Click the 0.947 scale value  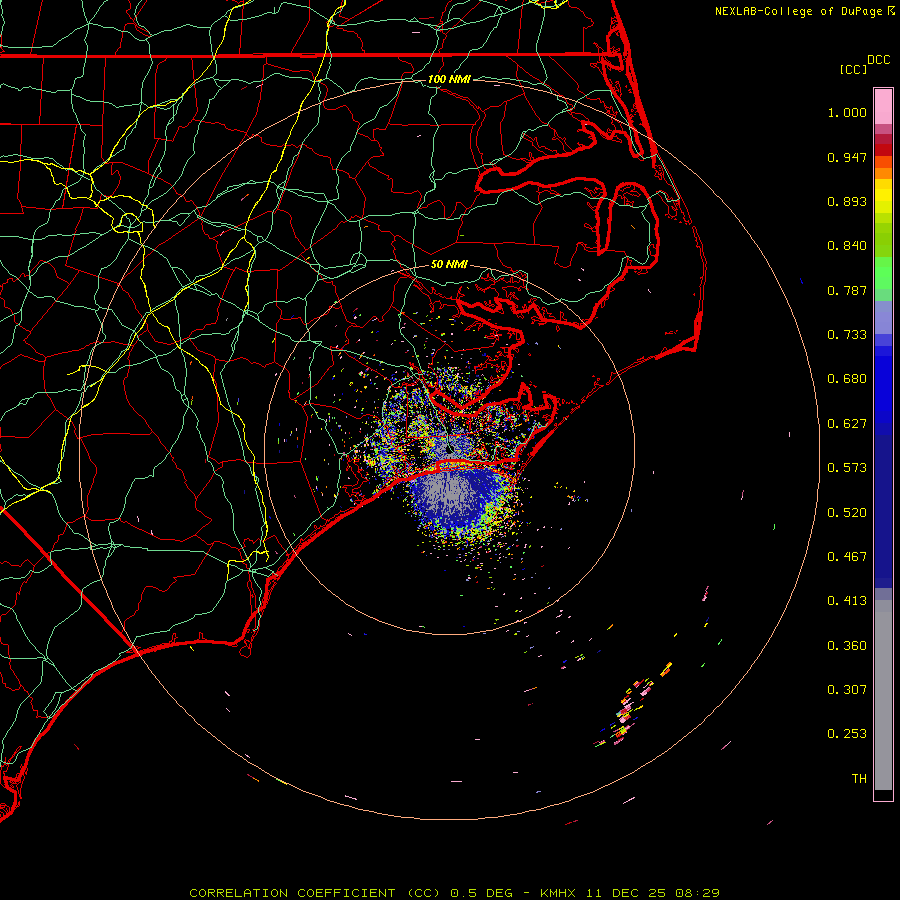pos(847,157)
